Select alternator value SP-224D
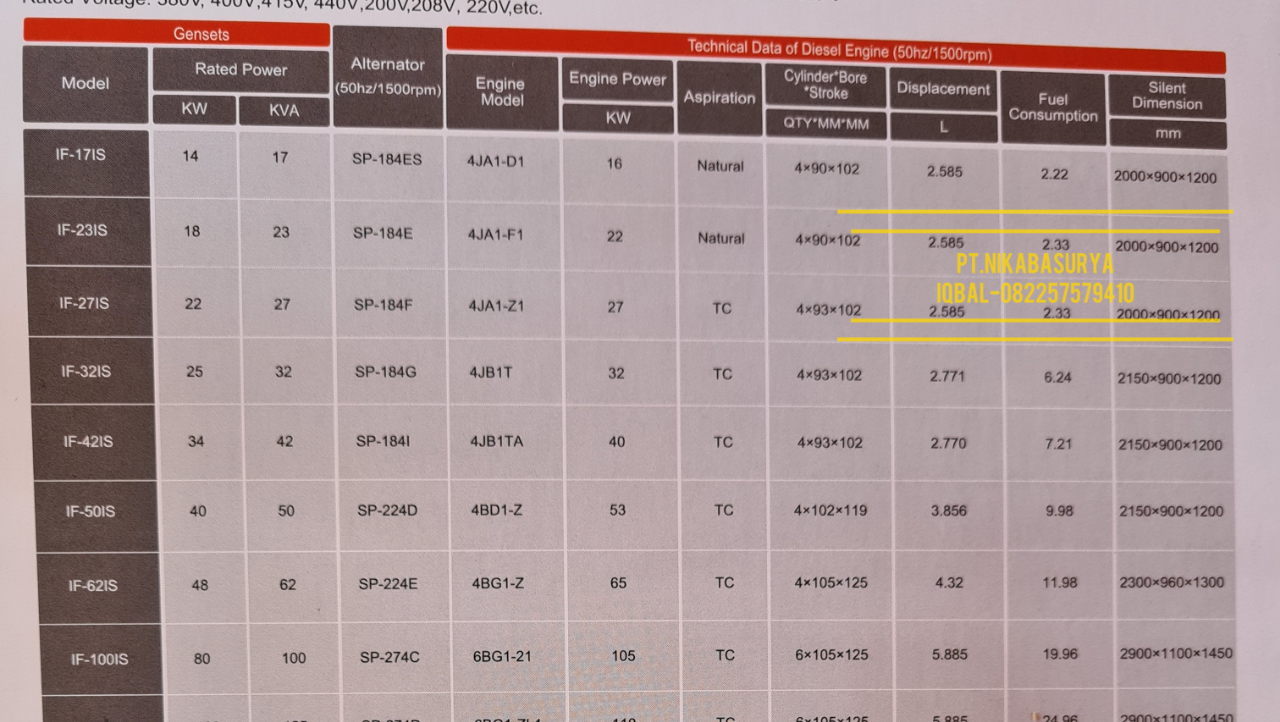 pos(388,511)
